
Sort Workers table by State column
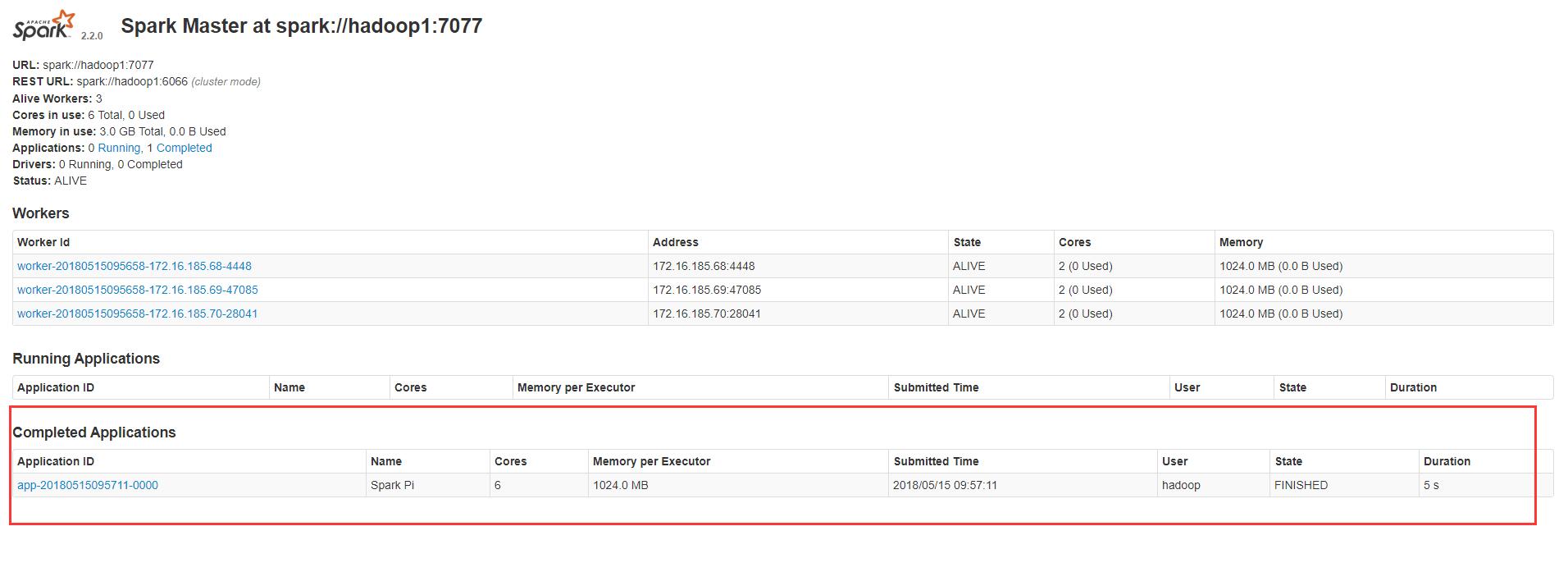(x=967, y=242)
